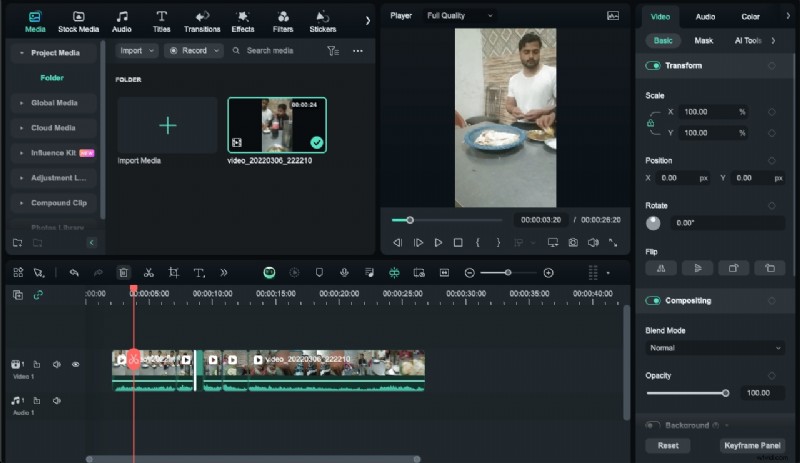Click the Reset button
The height and width of the screenshot is (463, 800).
(668, 445)
